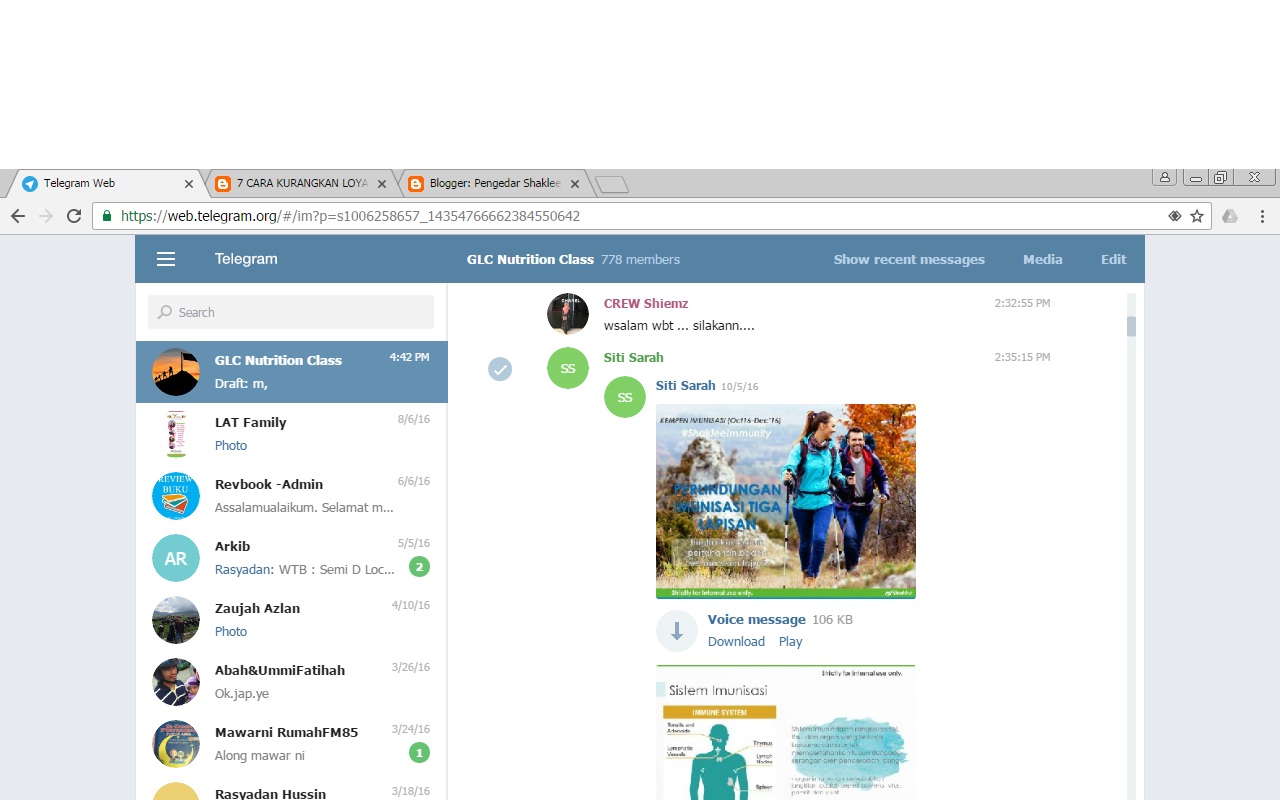The height and width of the screenshot is (800, 1280).
Task: Open the Abah&UmmiFatihah chat
Action: pos(292,682)
